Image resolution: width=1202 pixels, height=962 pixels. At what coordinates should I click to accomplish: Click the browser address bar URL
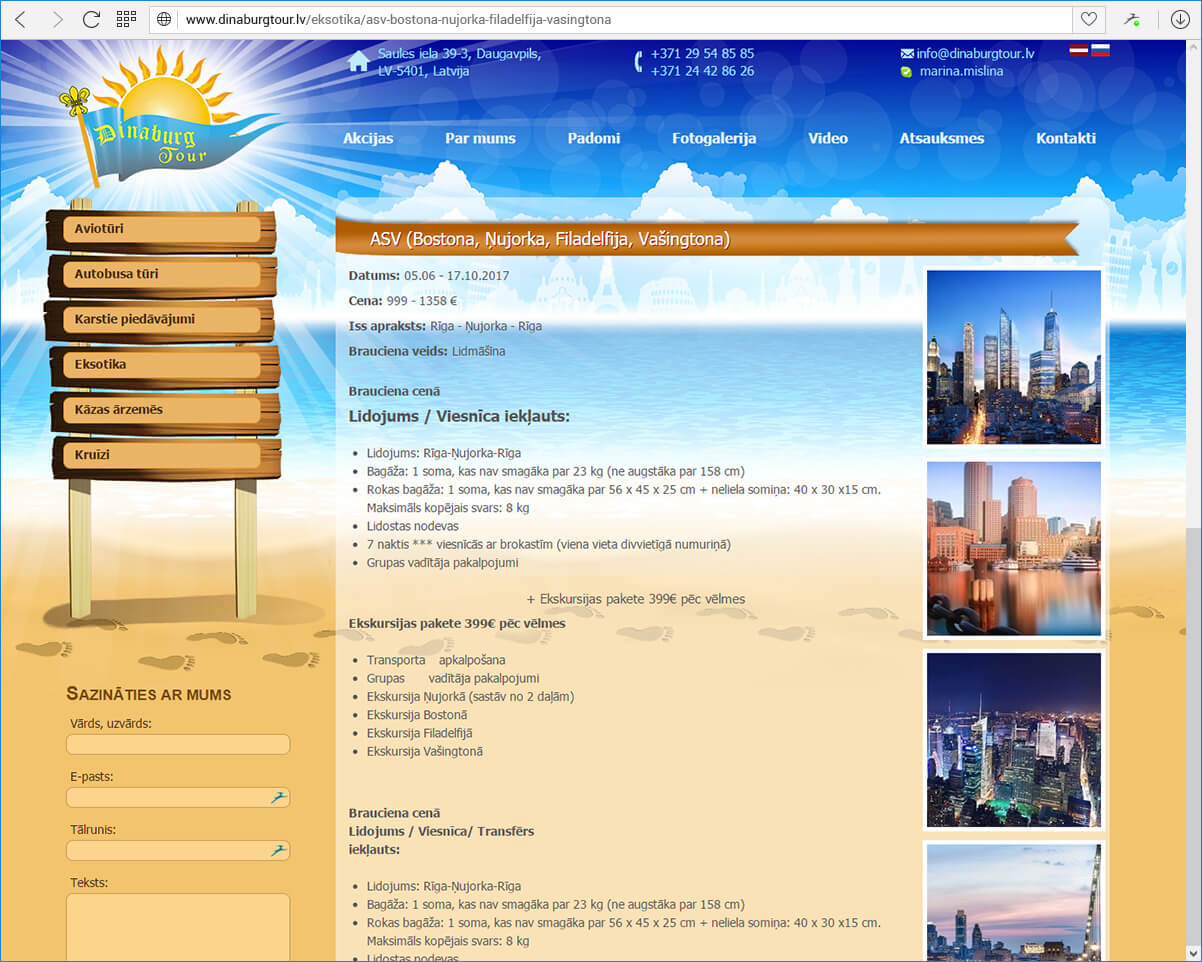pyautogui.click(x=398, y=19)
